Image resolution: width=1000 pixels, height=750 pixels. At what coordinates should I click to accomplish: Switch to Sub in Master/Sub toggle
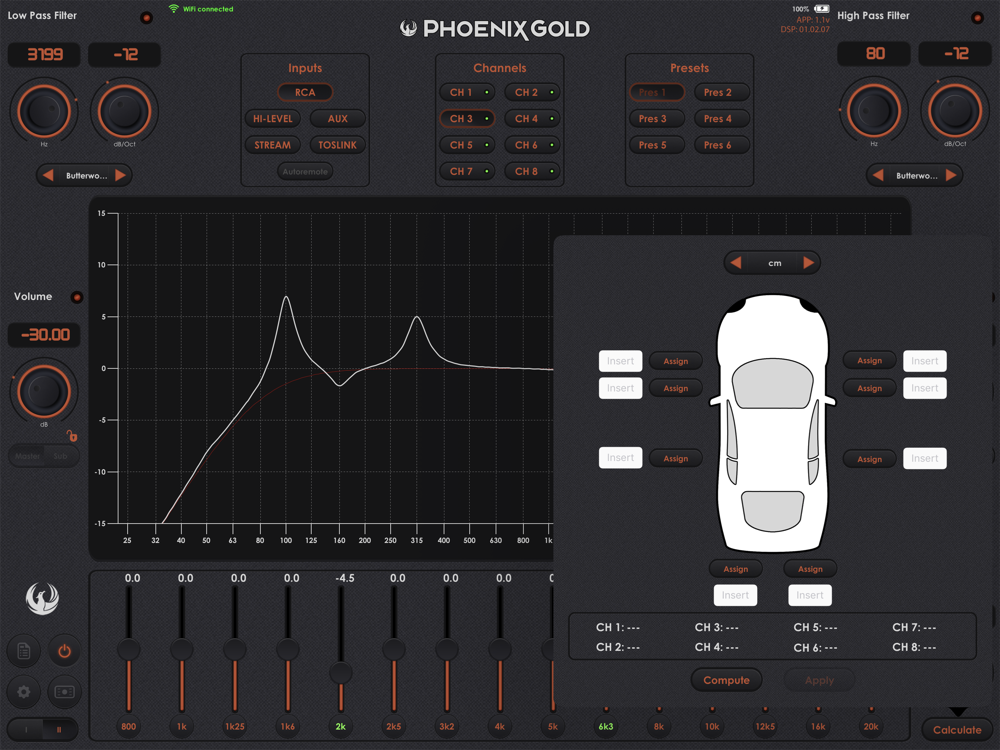click(x=61, y=456)
